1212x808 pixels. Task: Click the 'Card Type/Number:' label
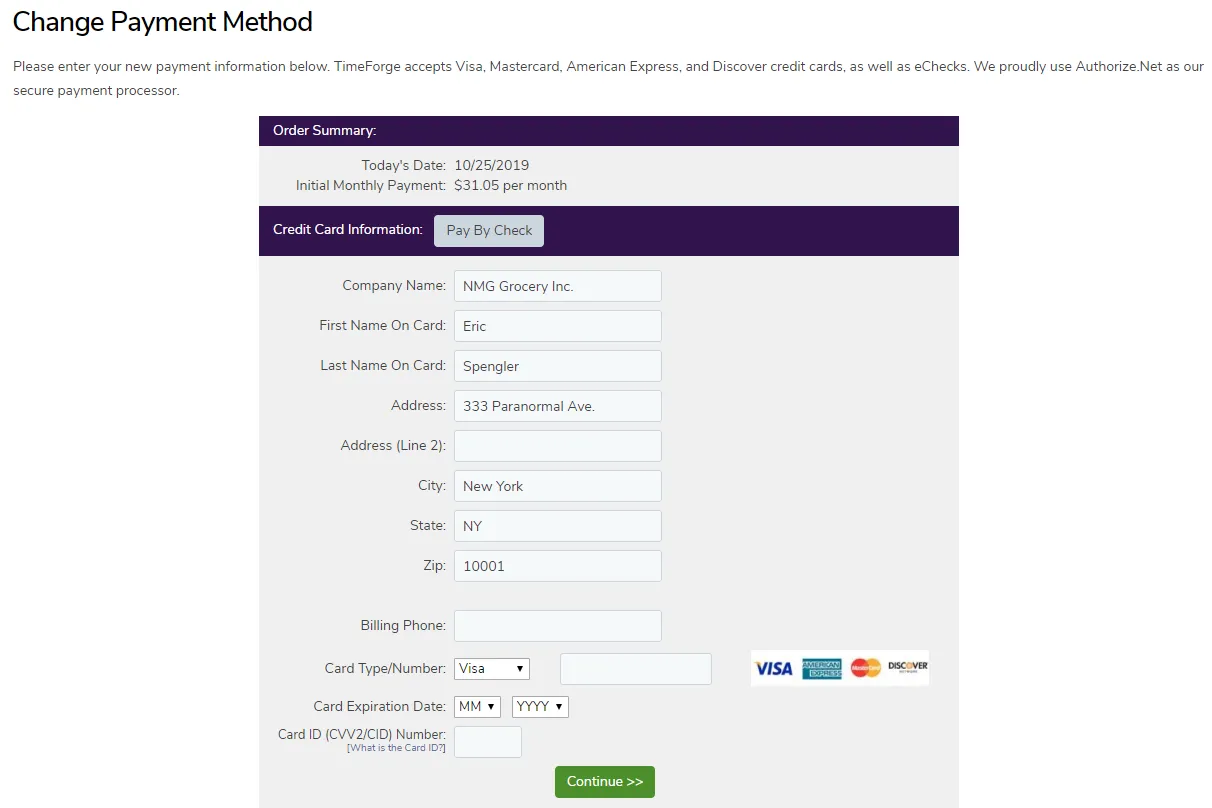point(386,668)
